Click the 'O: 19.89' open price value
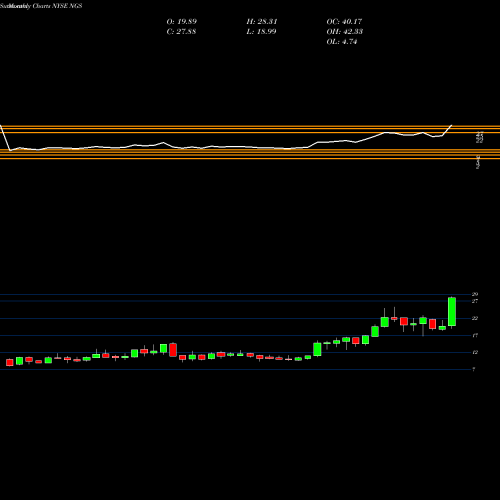 click(x=182, y=22)
